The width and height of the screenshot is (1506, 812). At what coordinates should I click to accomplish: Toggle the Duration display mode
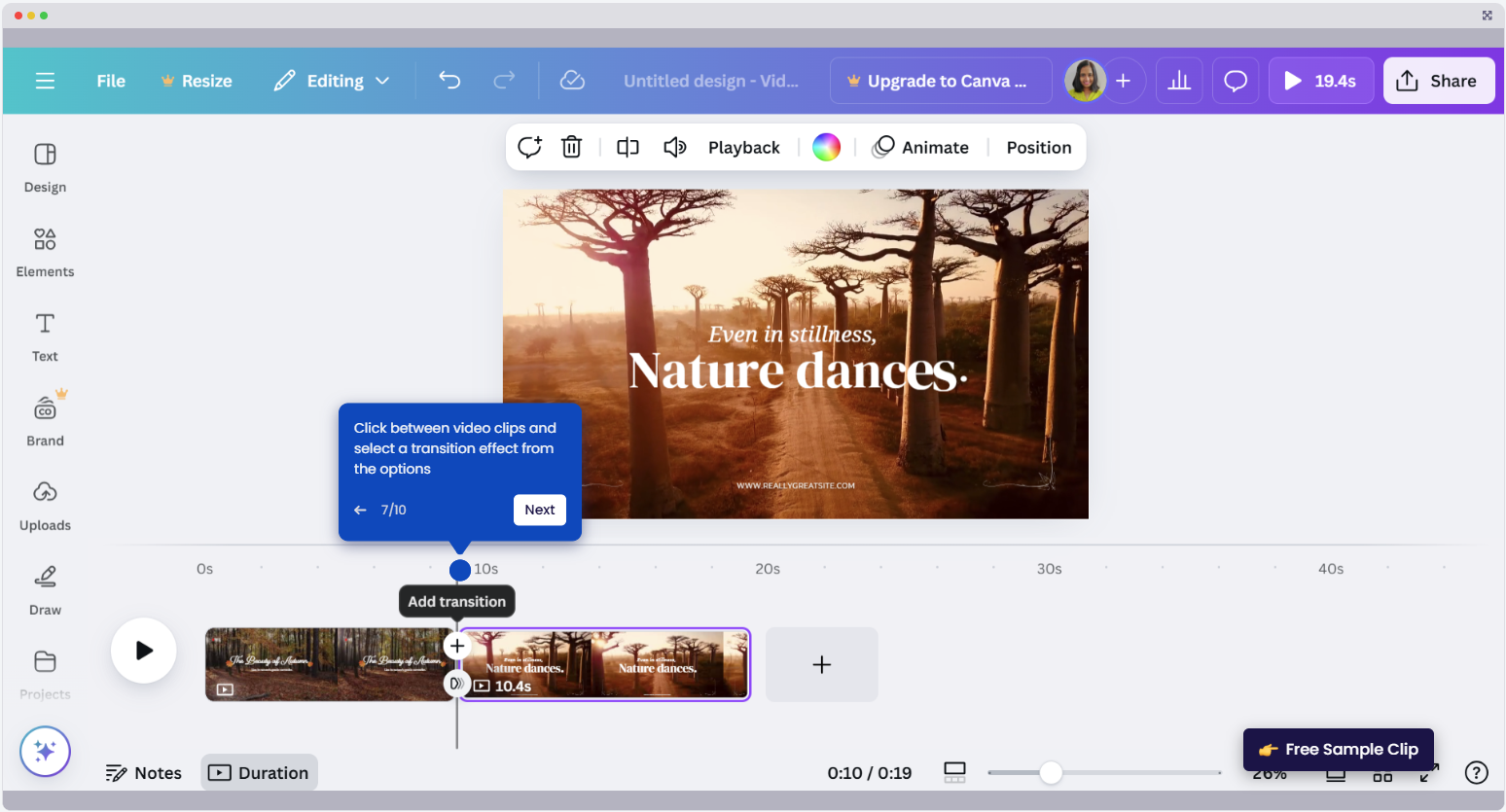tap(259, 772)
